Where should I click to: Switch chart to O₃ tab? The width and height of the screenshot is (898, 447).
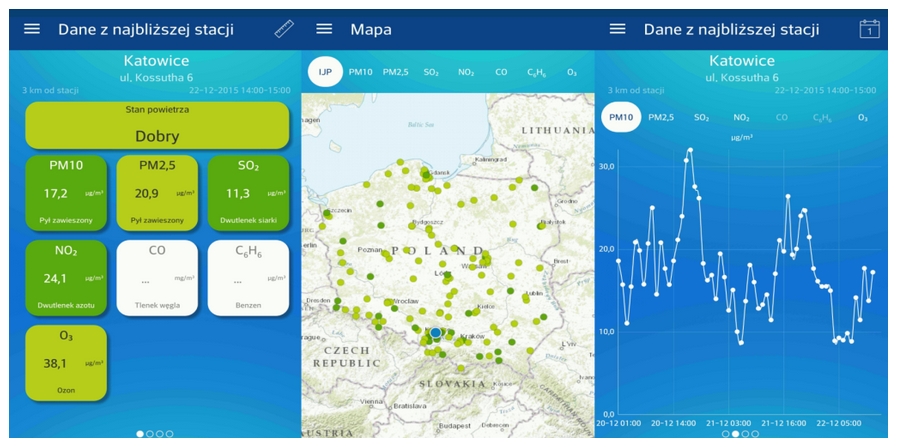click(862, 117)
